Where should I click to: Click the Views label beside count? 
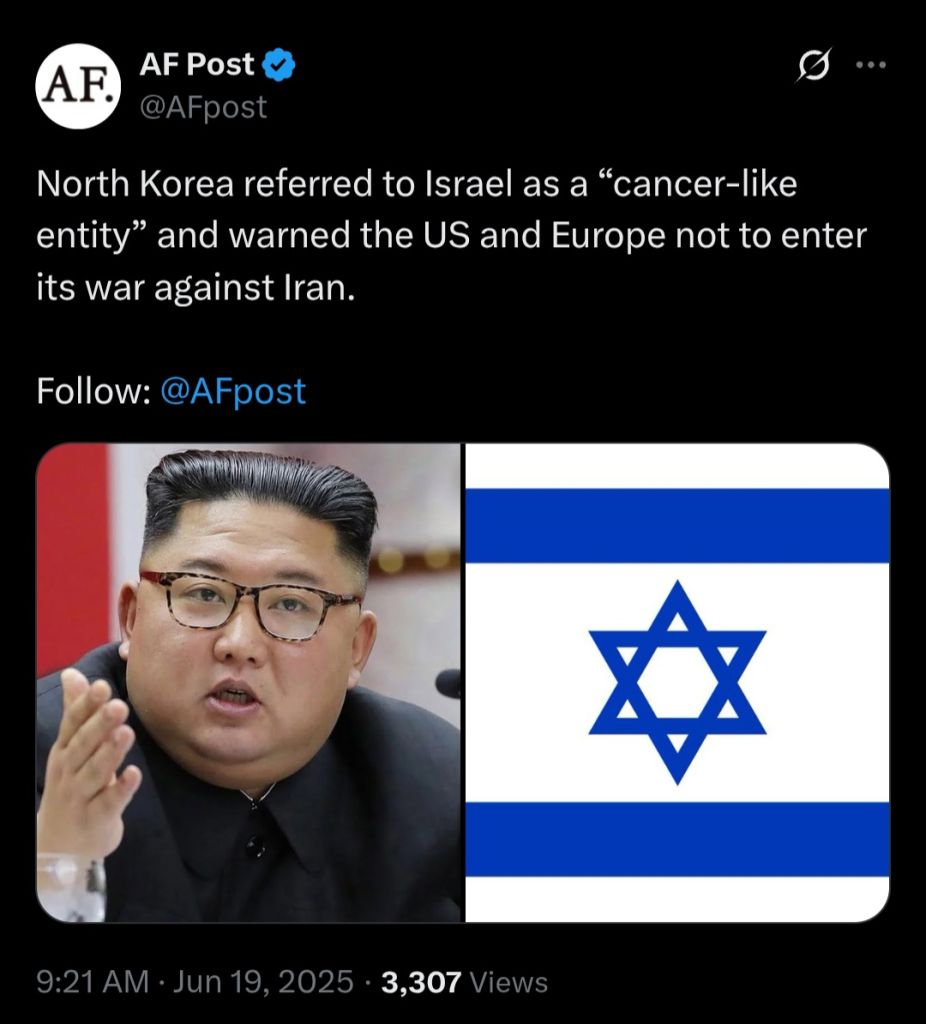509,982
